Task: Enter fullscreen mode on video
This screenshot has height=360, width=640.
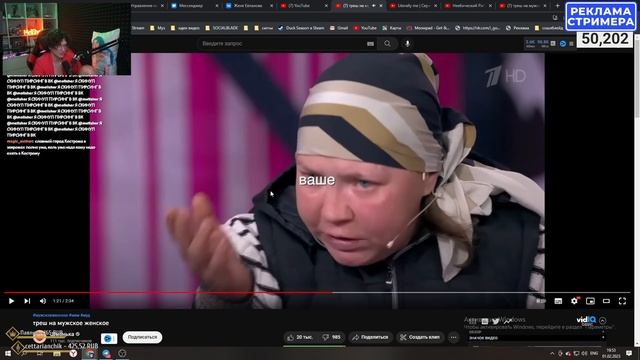Action: 622,301
